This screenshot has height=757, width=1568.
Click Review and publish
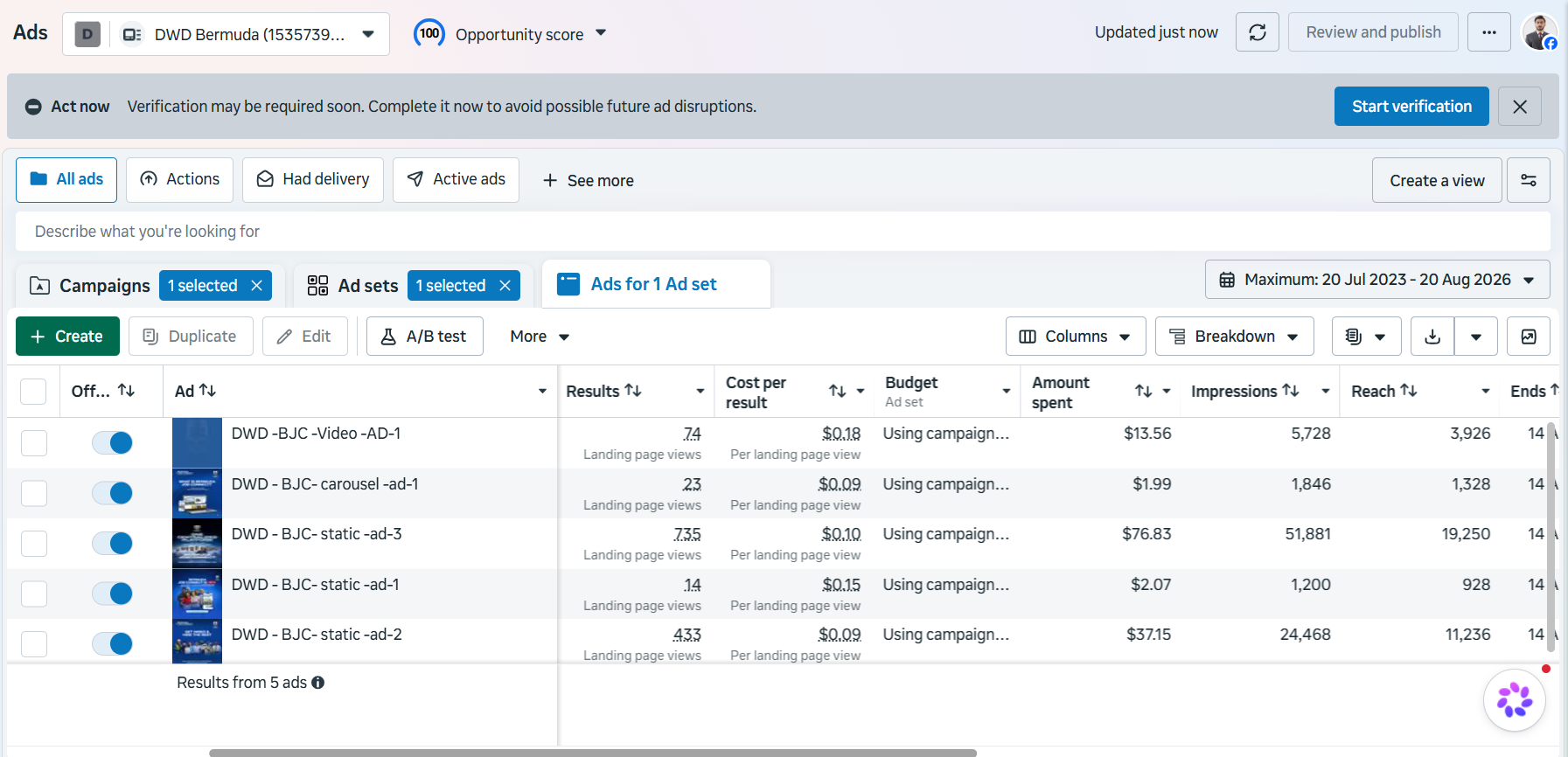click(1373, 32)
